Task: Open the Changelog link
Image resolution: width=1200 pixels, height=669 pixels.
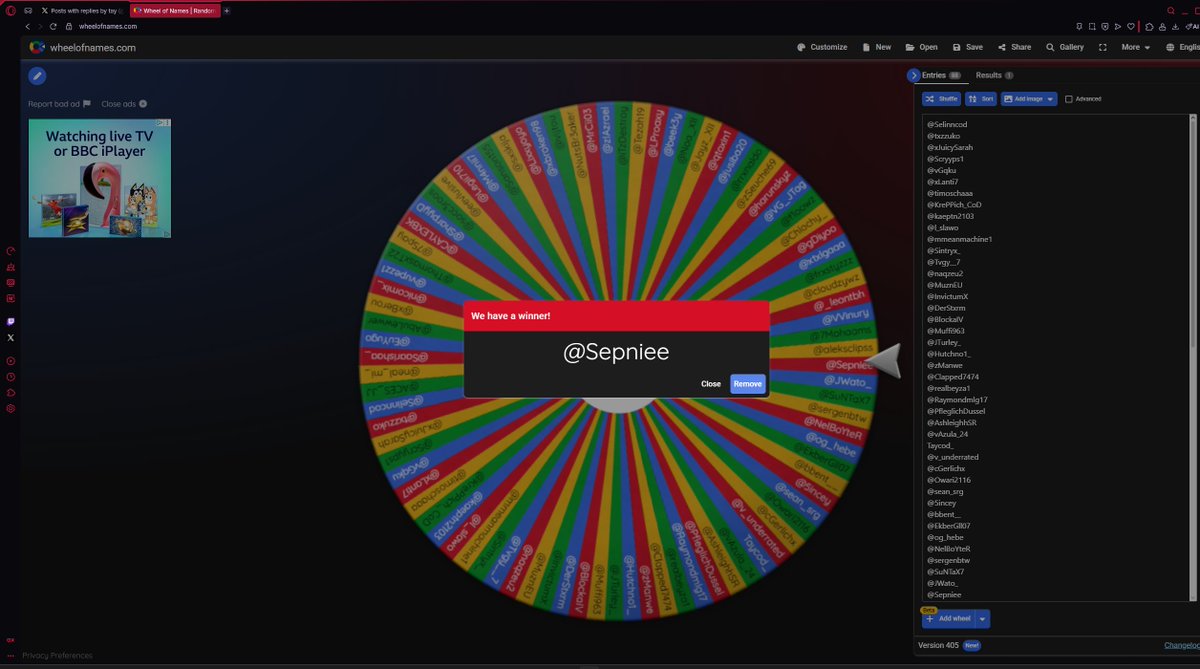Action: [x=1182, y=645]
